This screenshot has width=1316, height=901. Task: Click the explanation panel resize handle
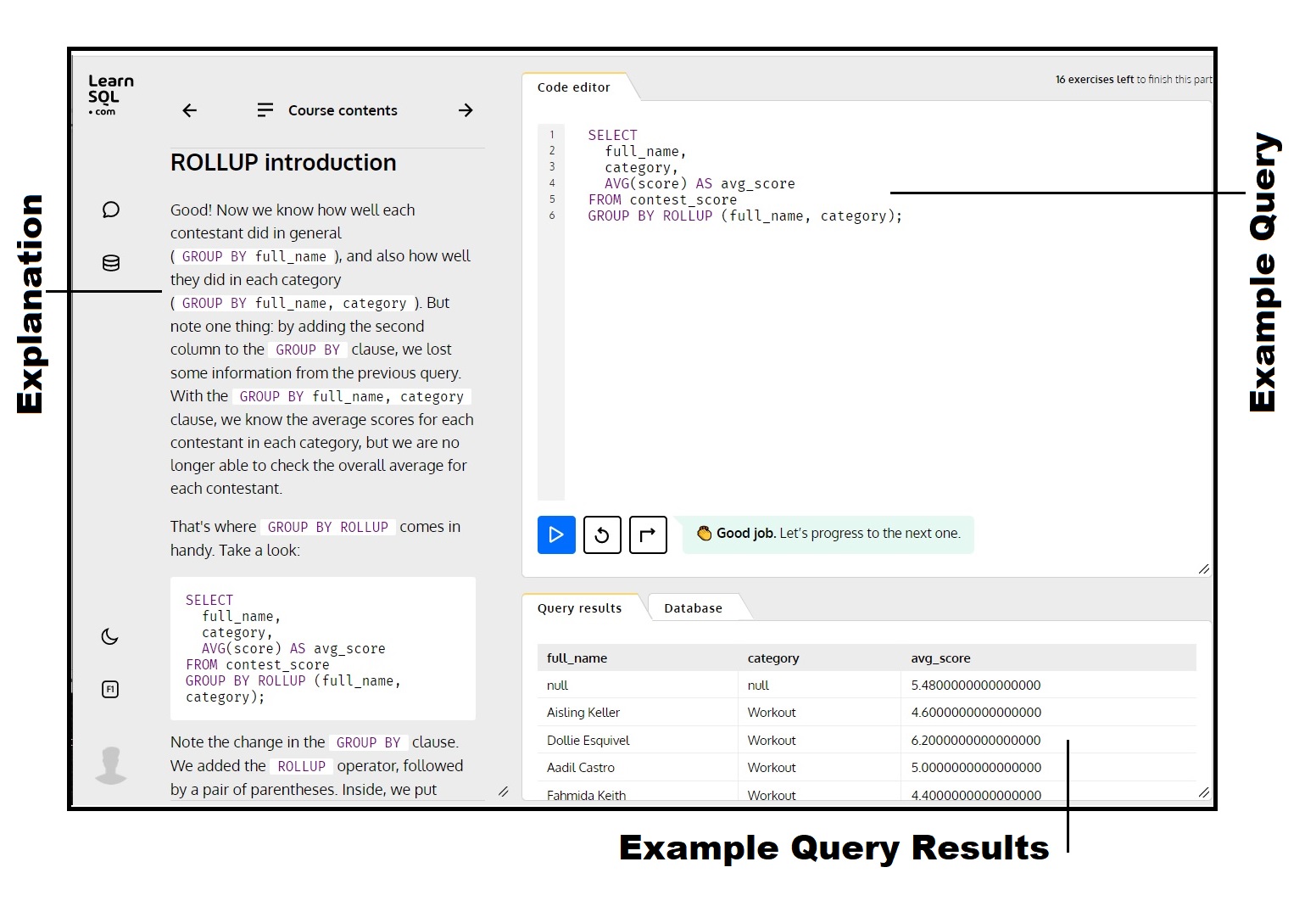[x=504, y=792]
